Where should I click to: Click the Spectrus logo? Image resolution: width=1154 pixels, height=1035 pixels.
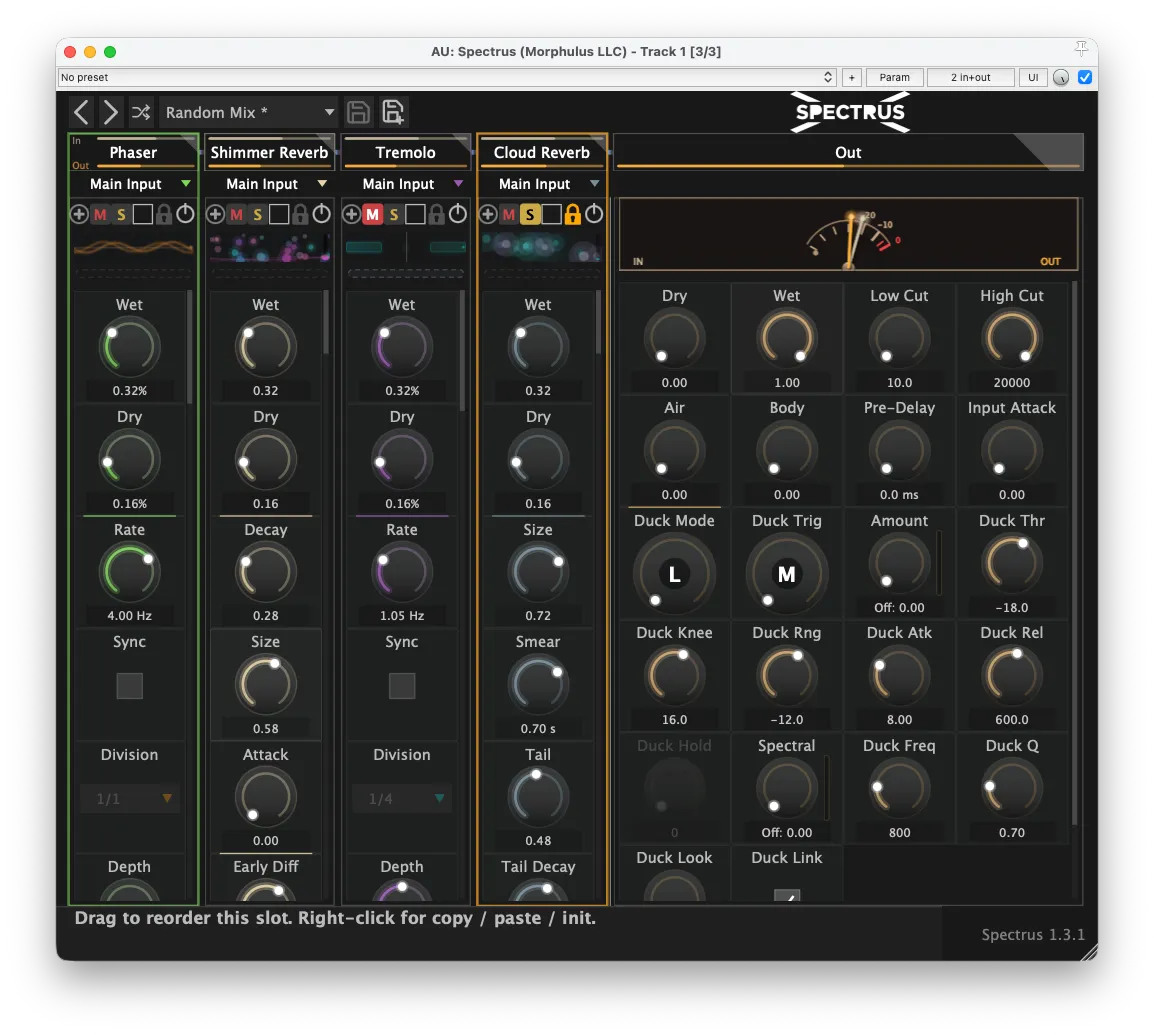[x=850, y=112]
